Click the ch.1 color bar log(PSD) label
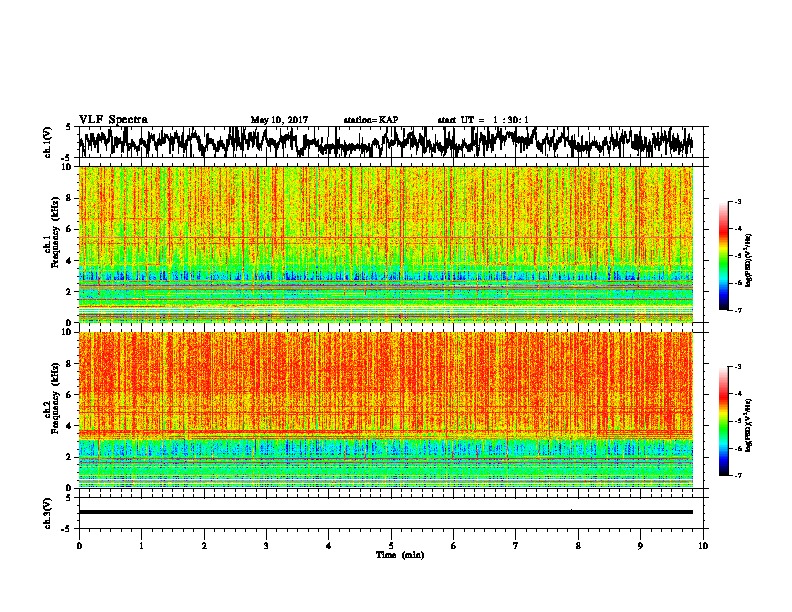Viewport: 792px width, 612px height. [x=748, y=261]
